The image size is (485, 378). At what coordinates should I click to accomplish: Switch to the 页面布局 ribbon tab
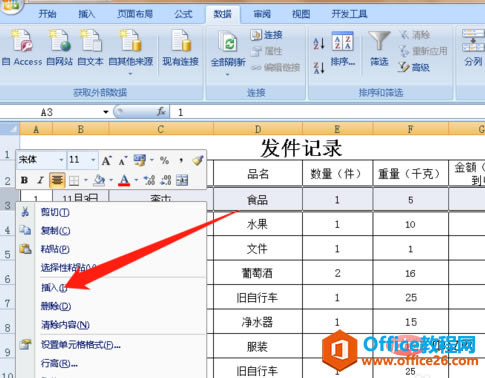[x=135, y=14]
